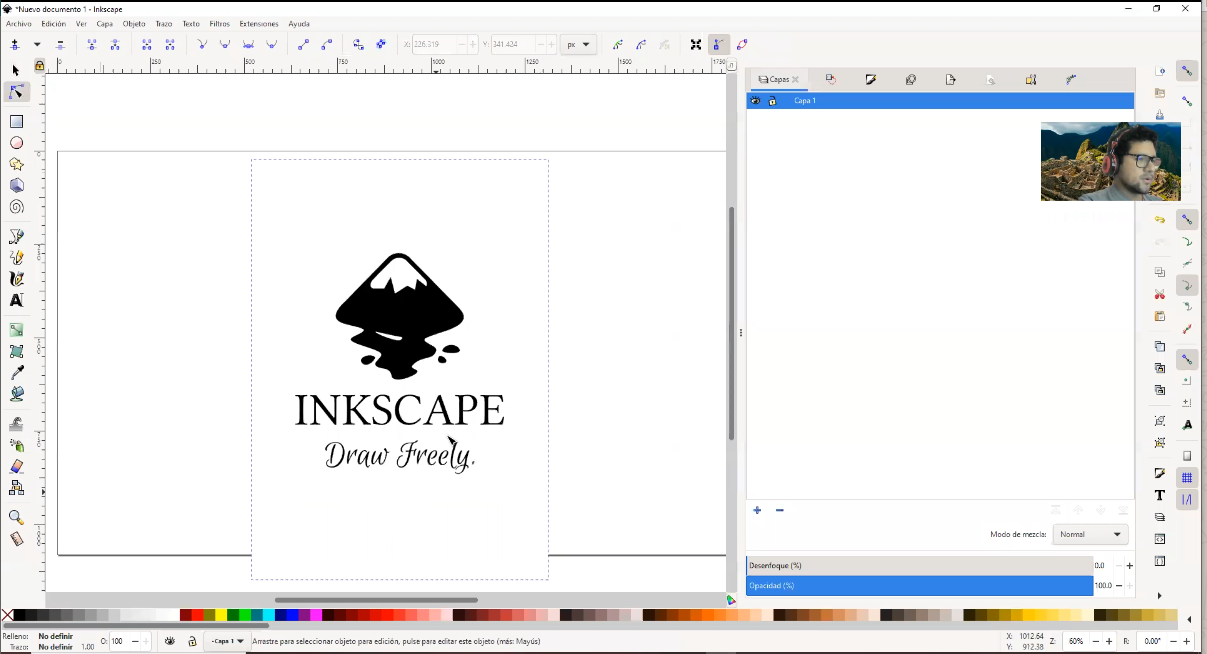This screenshot has height=654, width=1207.
Task: Open the Filtros menu
Action: [219, 23]
